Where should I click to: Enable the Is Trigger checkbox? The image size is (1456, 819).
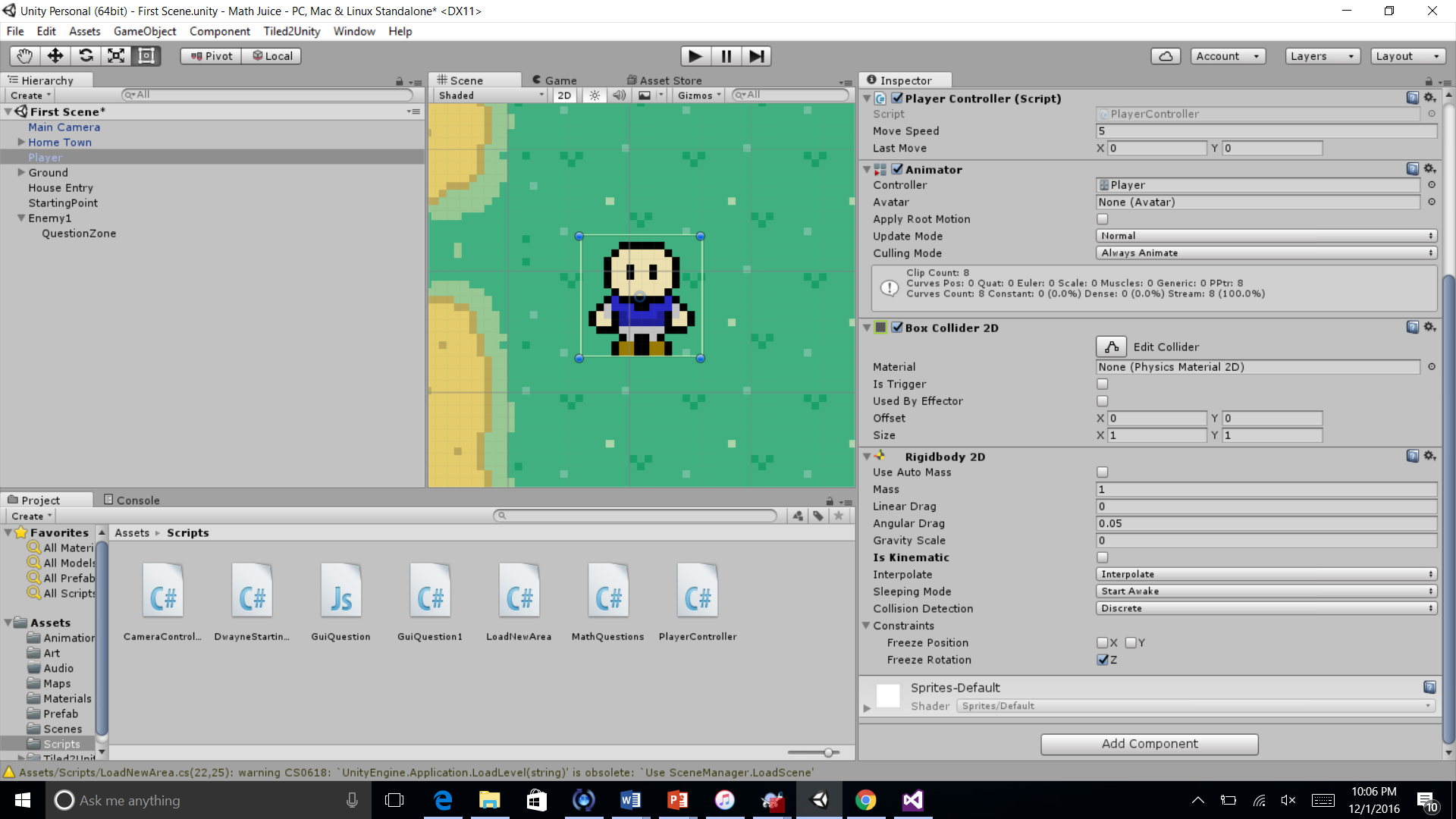click(1103, 384)
